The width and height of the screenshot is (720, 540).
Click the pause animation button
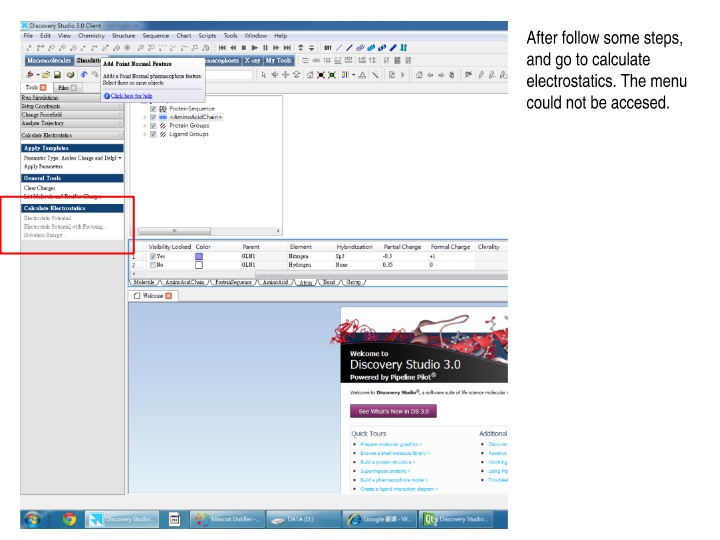[265, 48]
